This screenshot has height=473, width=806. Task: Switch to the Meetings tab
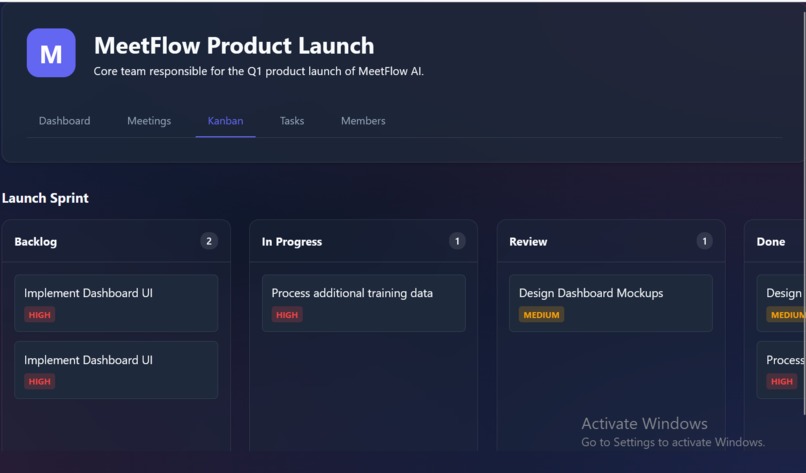point(149,121)
